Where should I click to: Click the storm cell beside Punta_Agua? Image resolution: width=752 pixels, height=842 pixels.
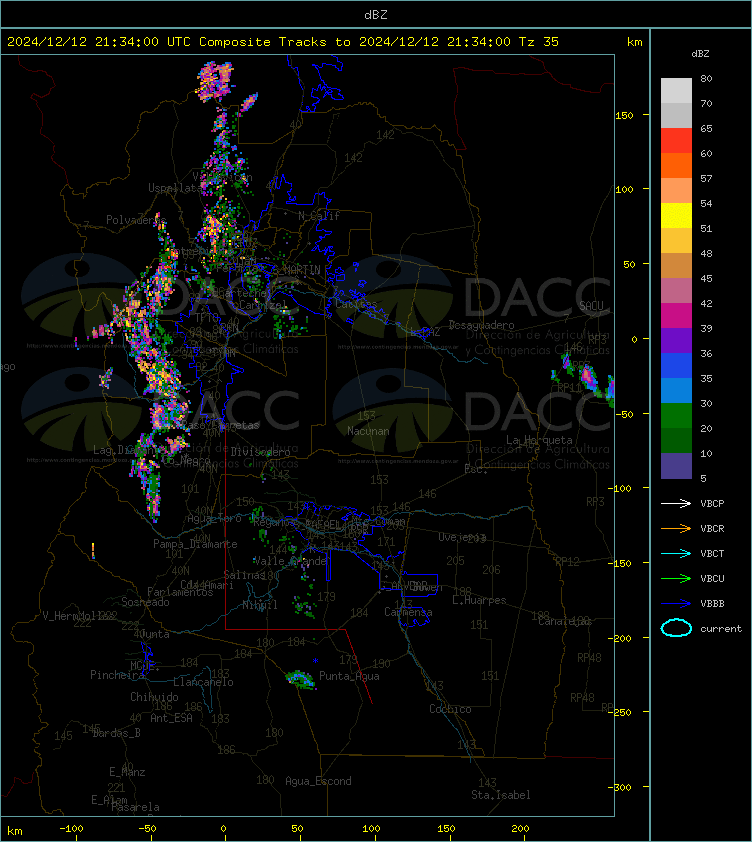pyautogui.click(x=300, y=679)
